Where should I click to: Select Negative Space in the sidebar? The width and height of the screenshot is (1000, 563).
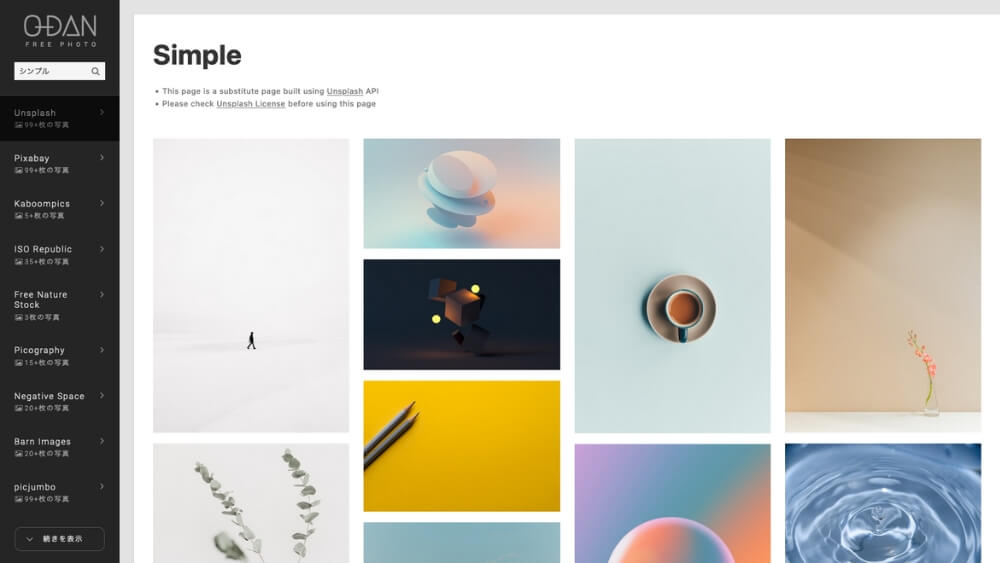59,401
